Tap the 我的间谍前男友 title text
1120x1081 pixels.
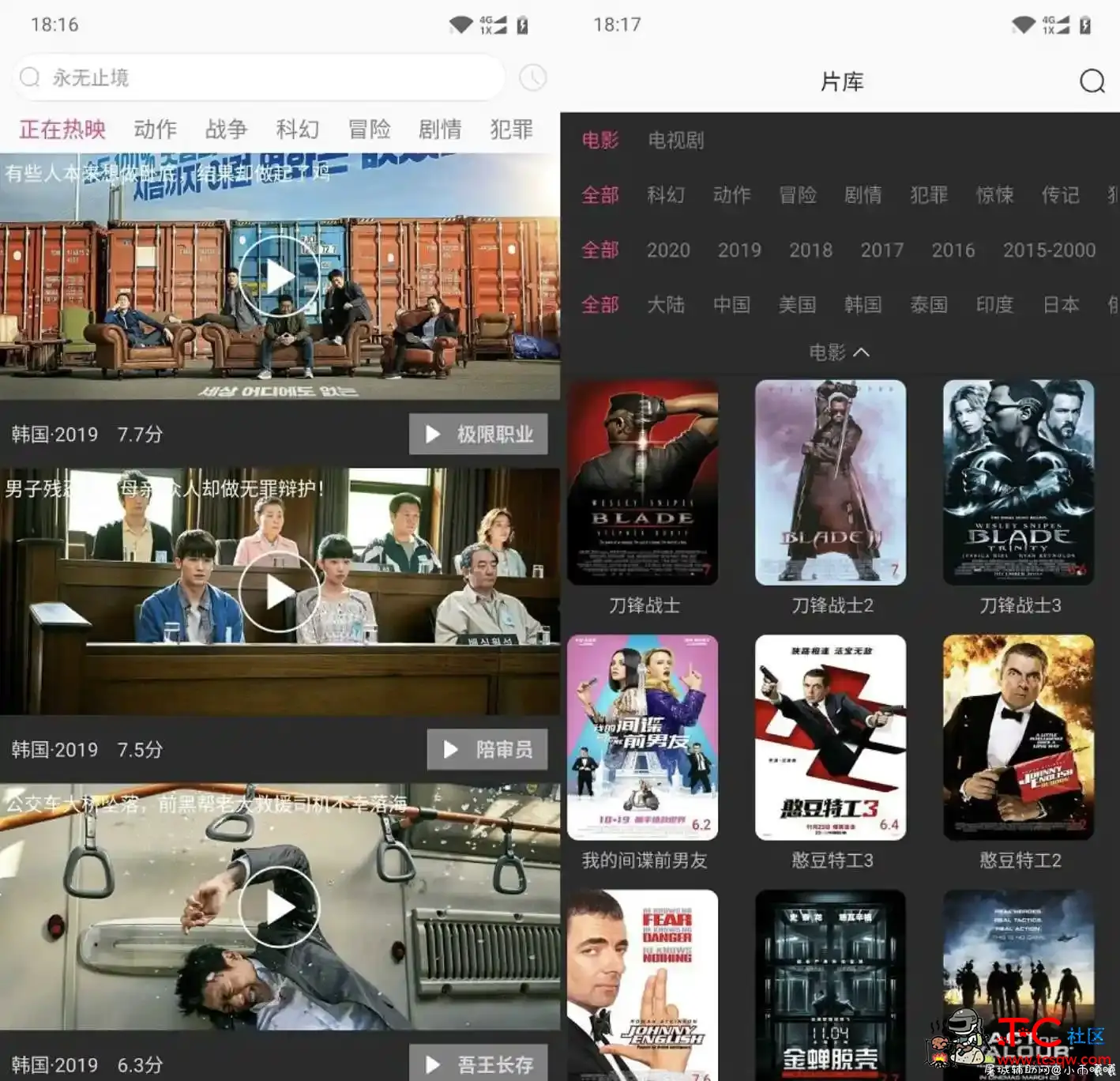click(x=645, y=861)
